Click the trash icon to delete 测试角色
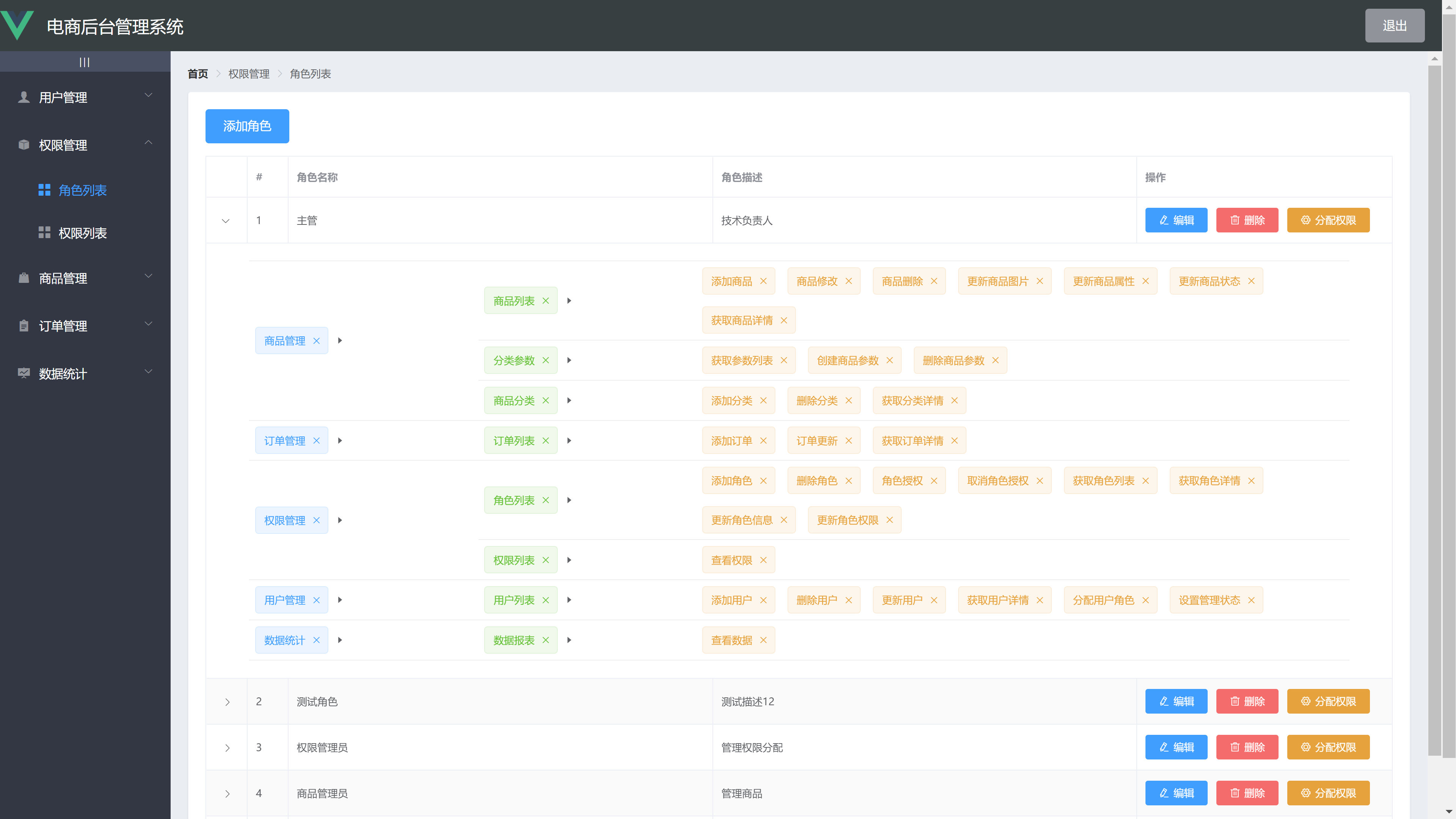 (1236, 701)
